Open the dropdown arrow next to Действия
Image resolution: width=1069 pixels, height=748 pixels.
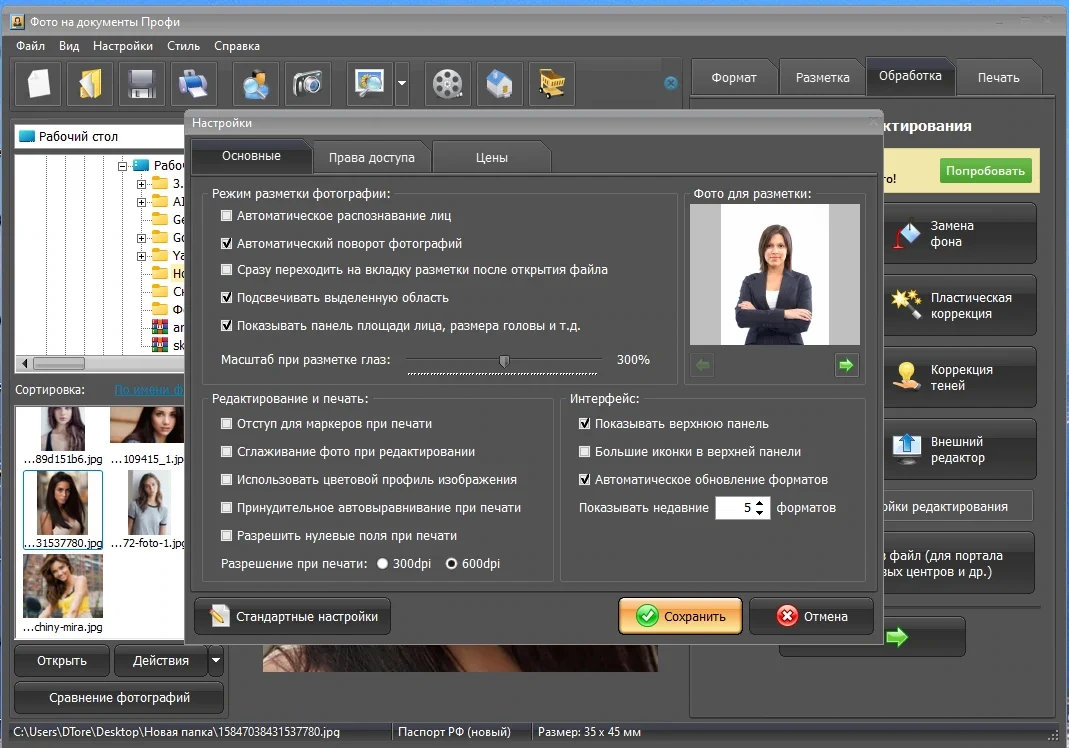click(x=215, y=660)
